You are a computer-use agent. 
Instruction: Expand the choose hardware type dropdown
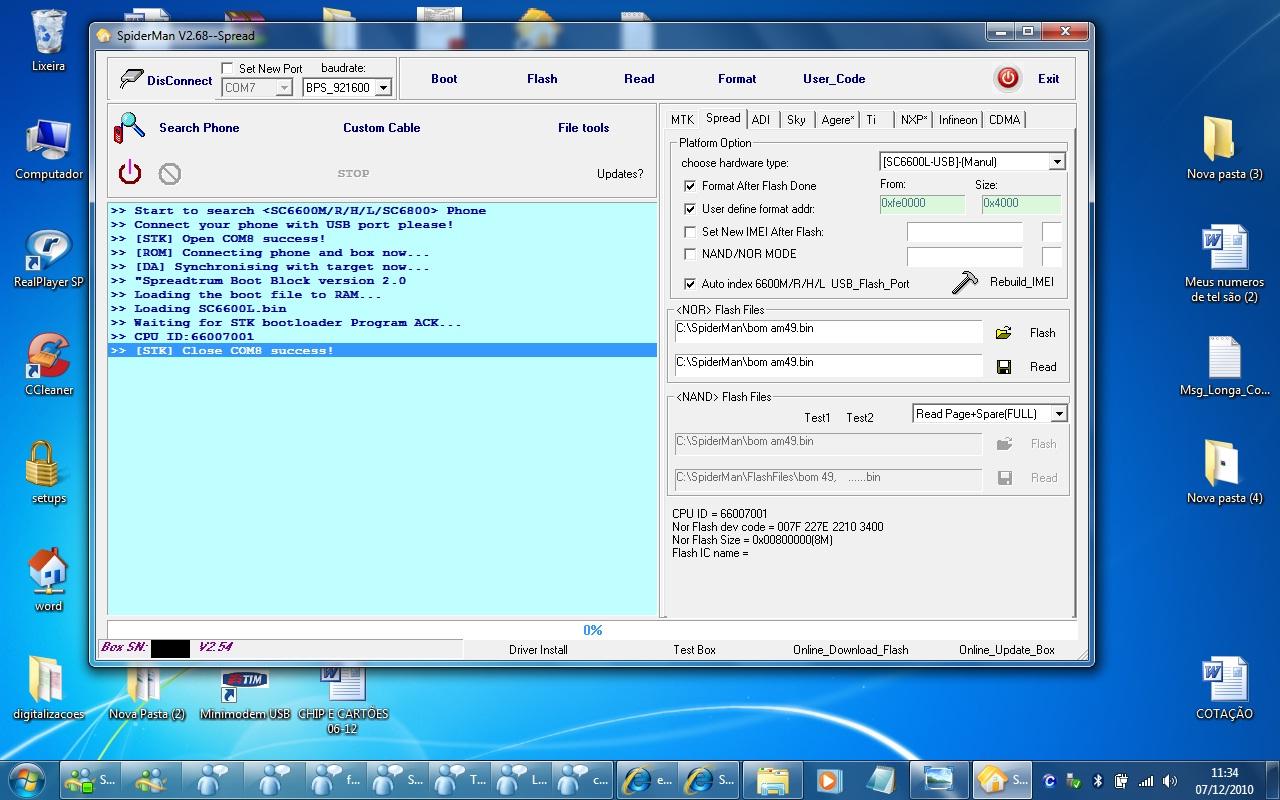[x=1057, y=162]
